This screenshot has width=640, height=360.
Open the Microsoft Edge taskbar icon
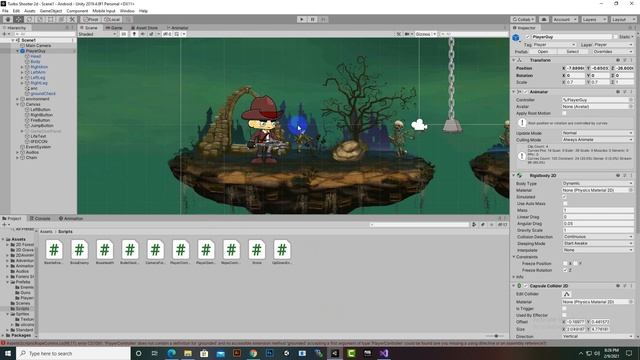click(x=171, y=353)
